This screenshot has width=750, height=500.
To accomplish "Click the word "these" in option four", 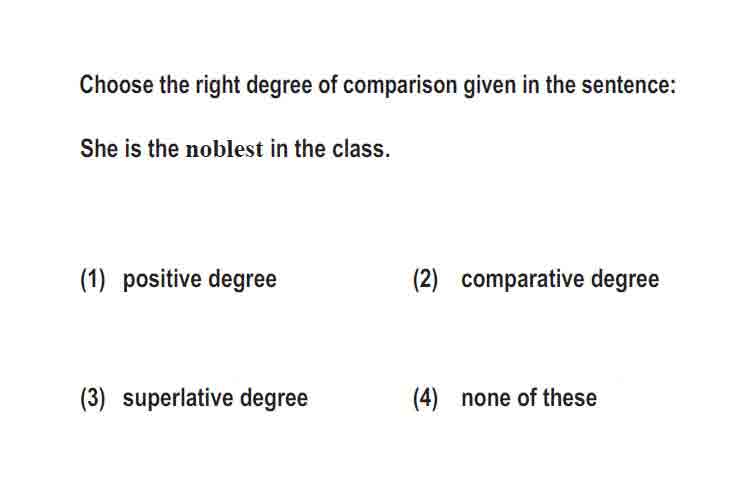I will 570,398.
